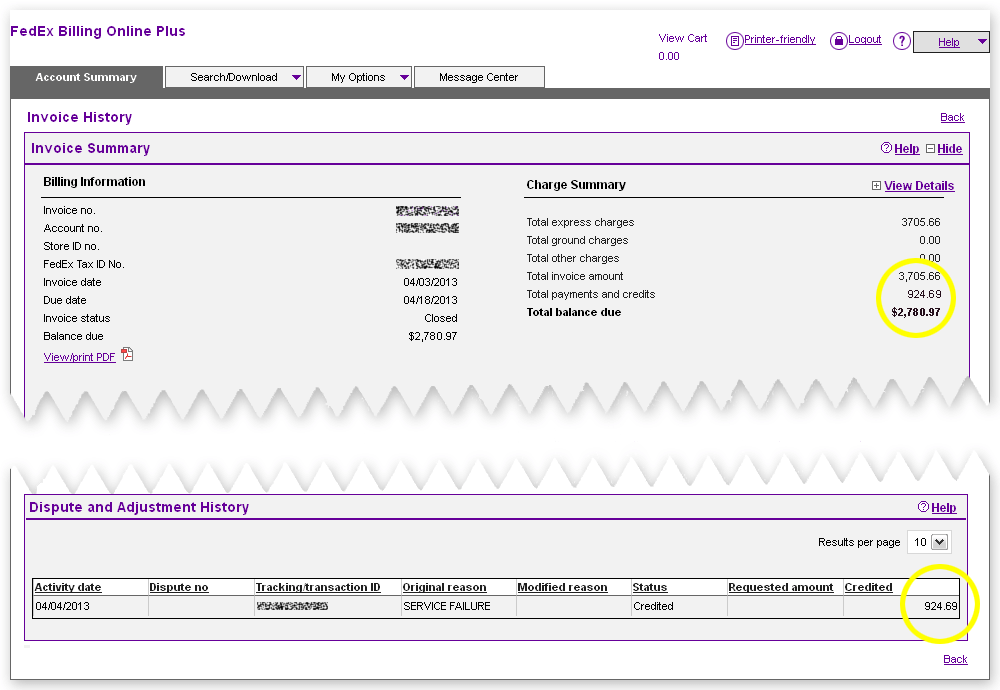Viewport: 1000px width, 690px height.
Task: Click the 04/04/2013 activity date cell
Action: pos(62,606)
